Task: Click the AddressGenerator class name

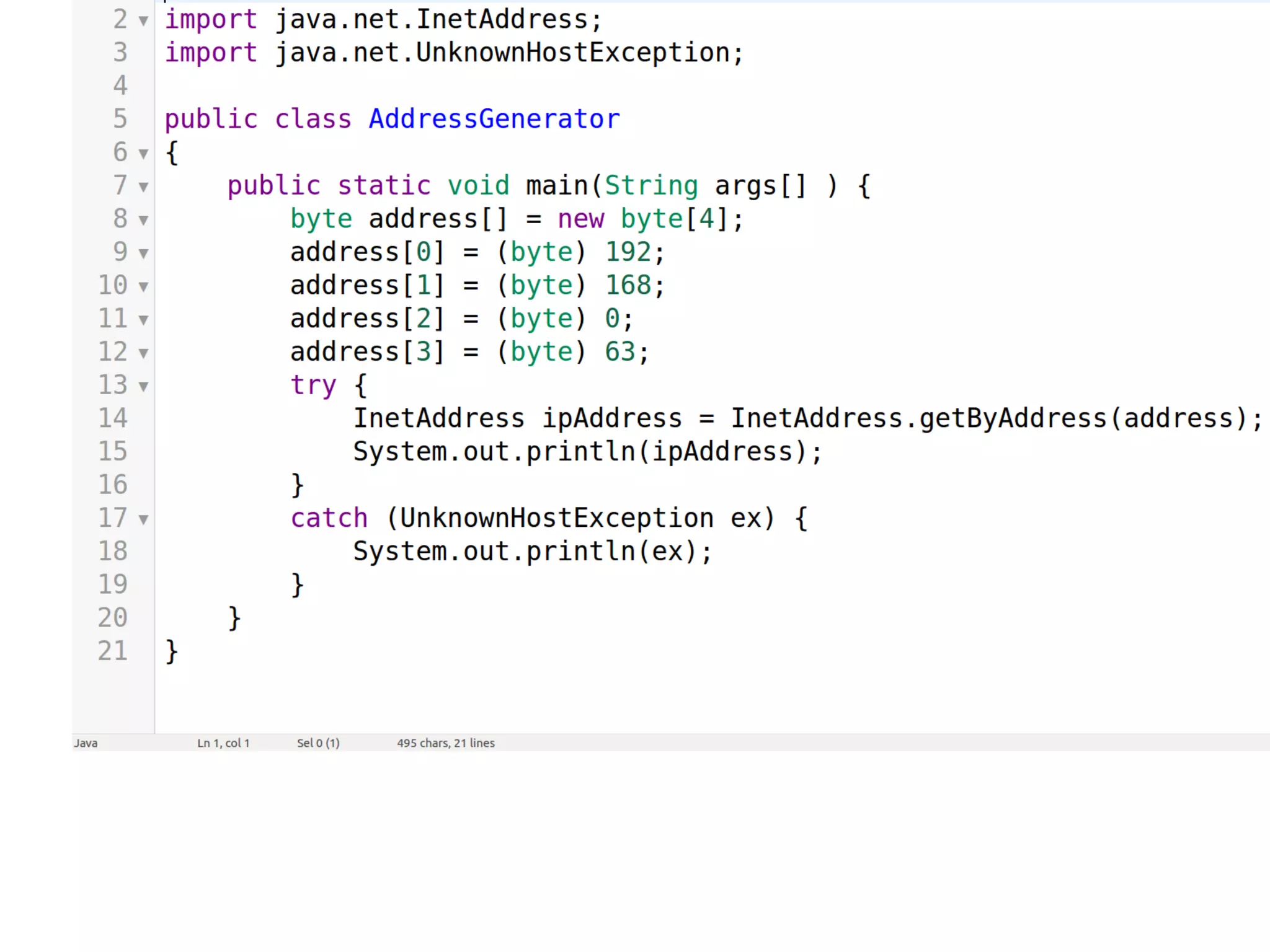Action: coord(494,119)
